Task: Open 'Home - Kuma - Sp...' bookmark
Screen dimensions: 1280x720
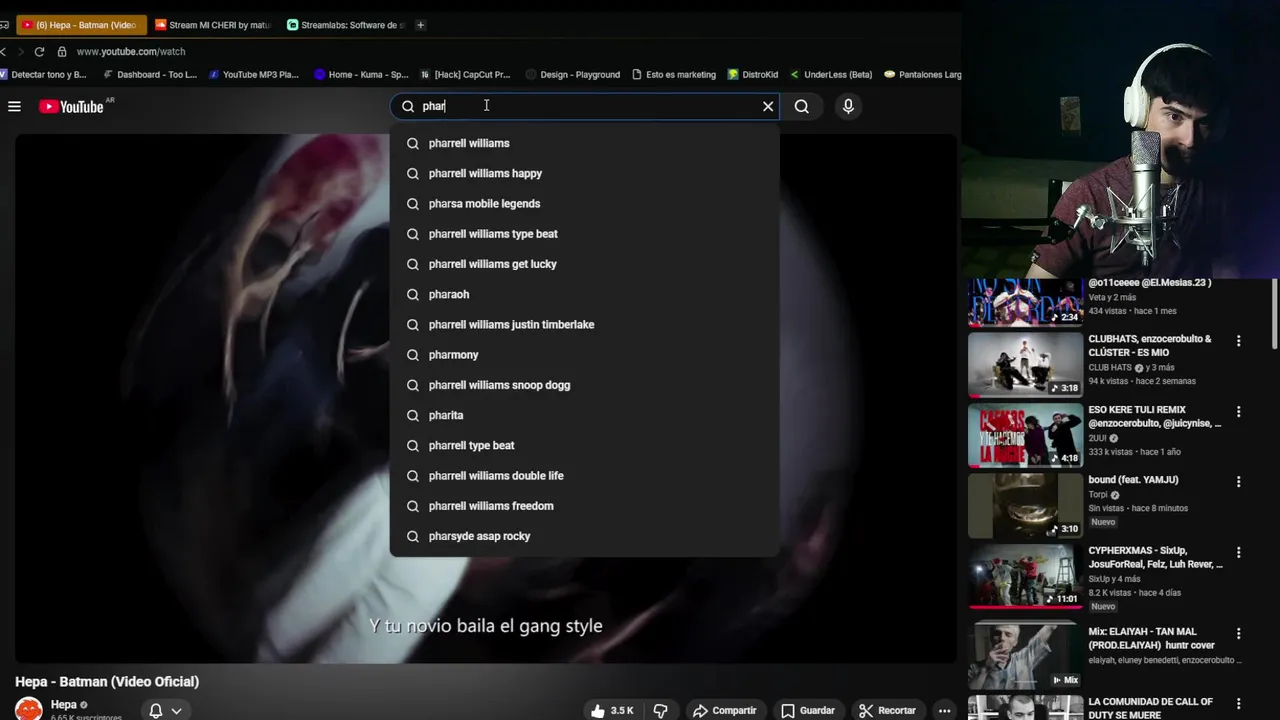Action: pos(361,74)
